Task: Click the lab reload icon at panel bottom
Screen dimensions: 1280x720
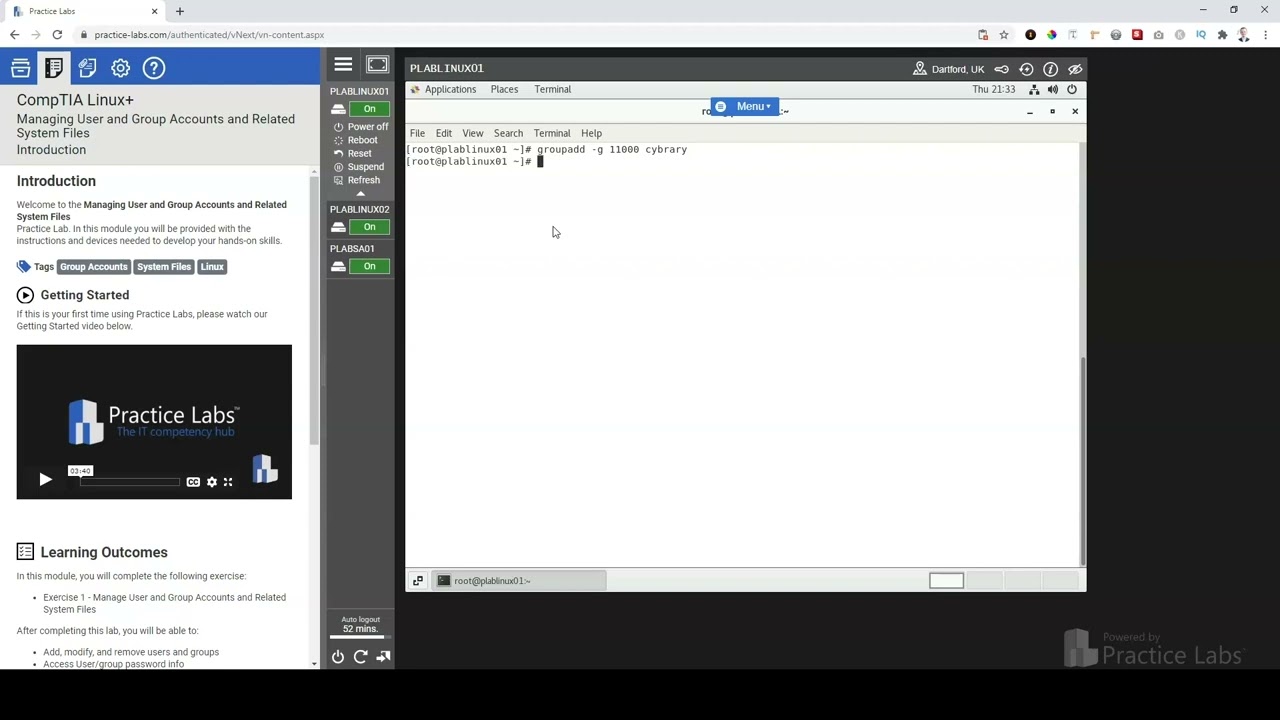Action: click(360, 657)
